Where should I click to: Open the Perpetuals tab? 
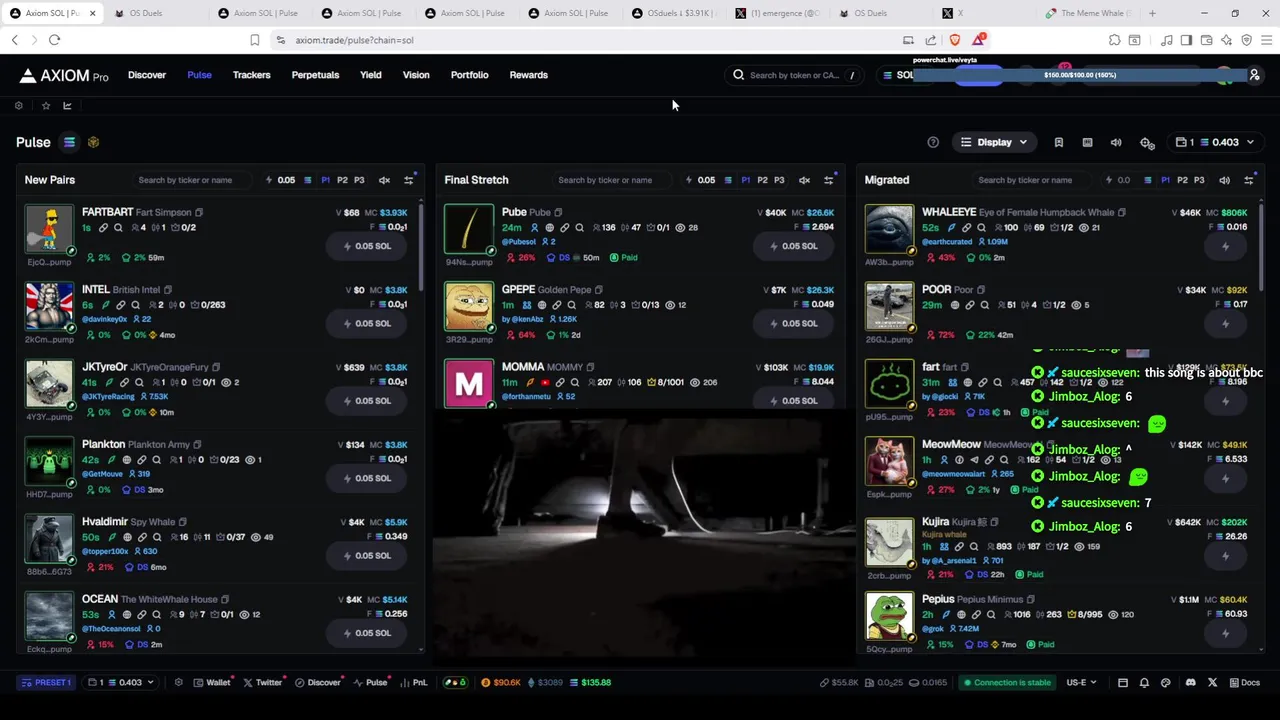(315, 75)
